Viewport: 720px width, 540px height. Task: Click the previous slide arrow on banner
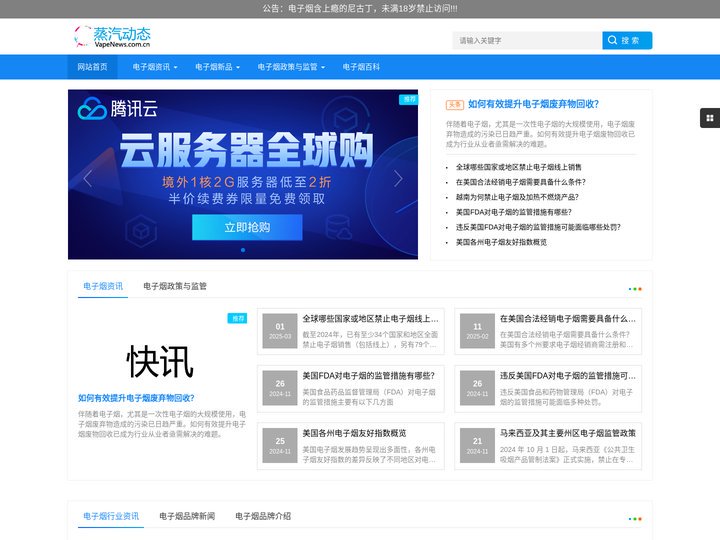click(x=88, y=178)
